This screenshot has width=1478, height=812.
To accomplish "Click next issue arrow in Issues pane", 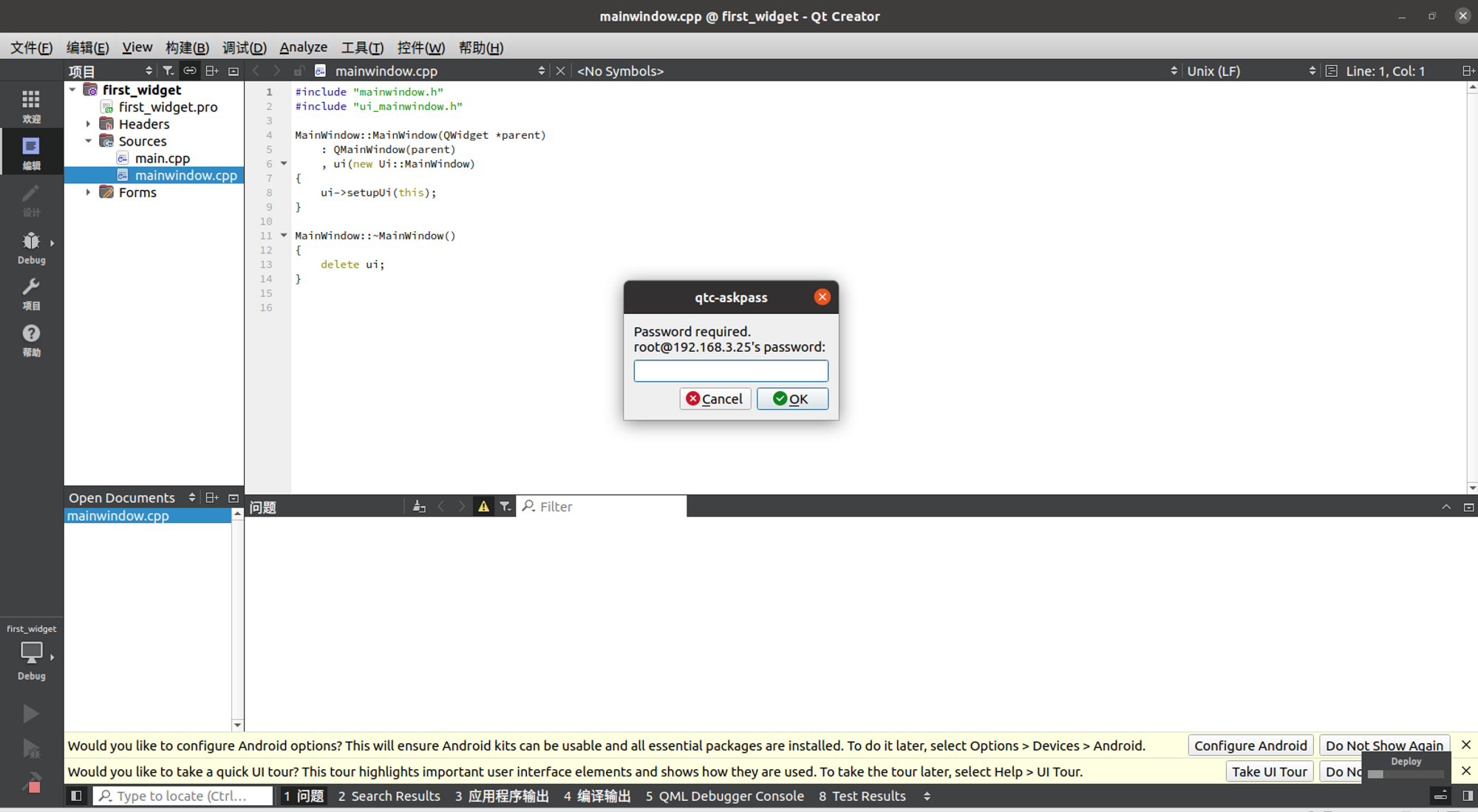I will pos(462,507).
